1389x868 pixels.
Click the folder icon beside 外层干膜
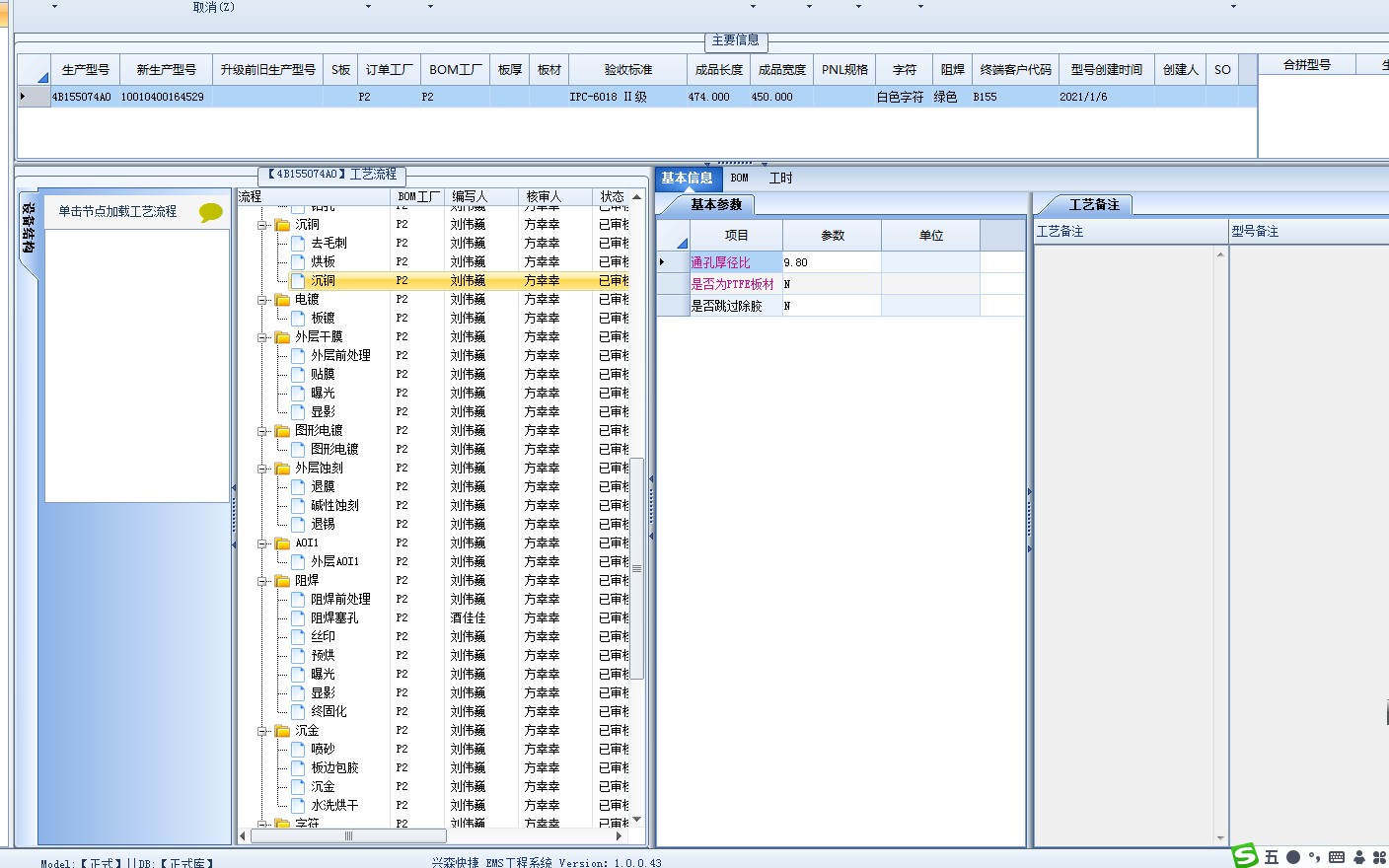(283, 337)
